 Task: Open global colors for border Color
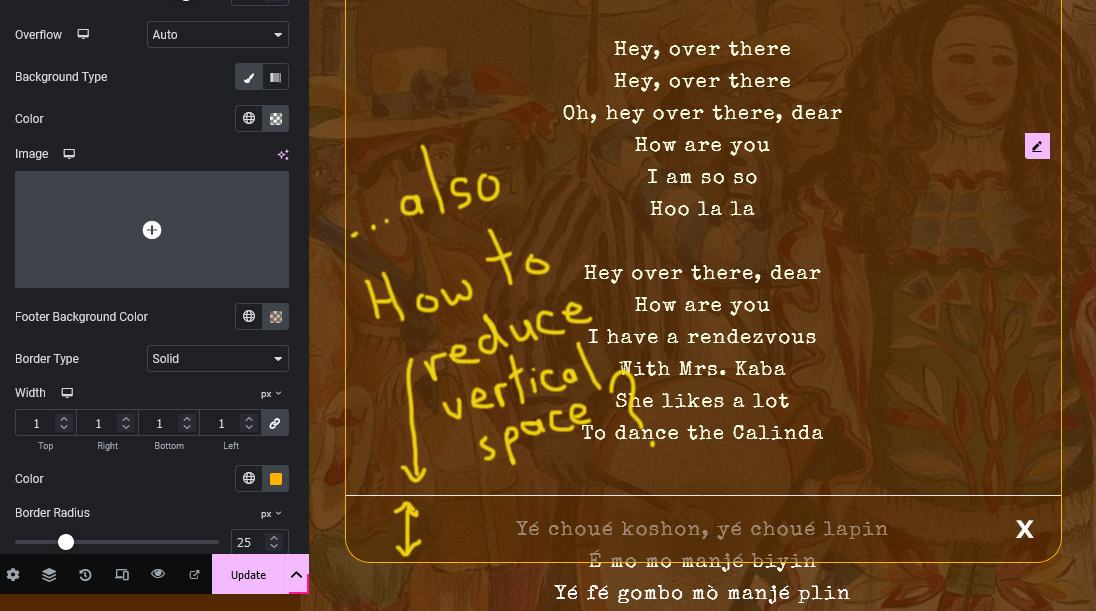tap(249, 478)
